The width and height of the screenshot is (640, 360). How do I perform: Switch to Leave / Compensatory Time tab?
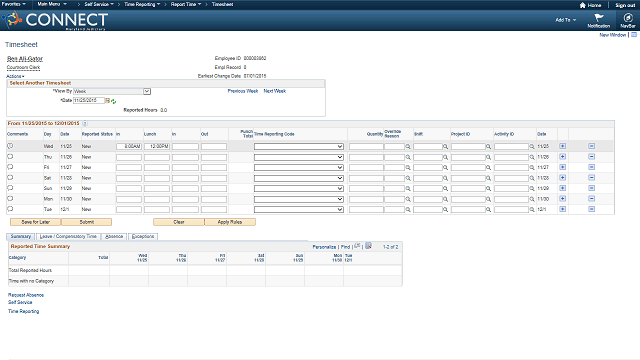point(68,236)
